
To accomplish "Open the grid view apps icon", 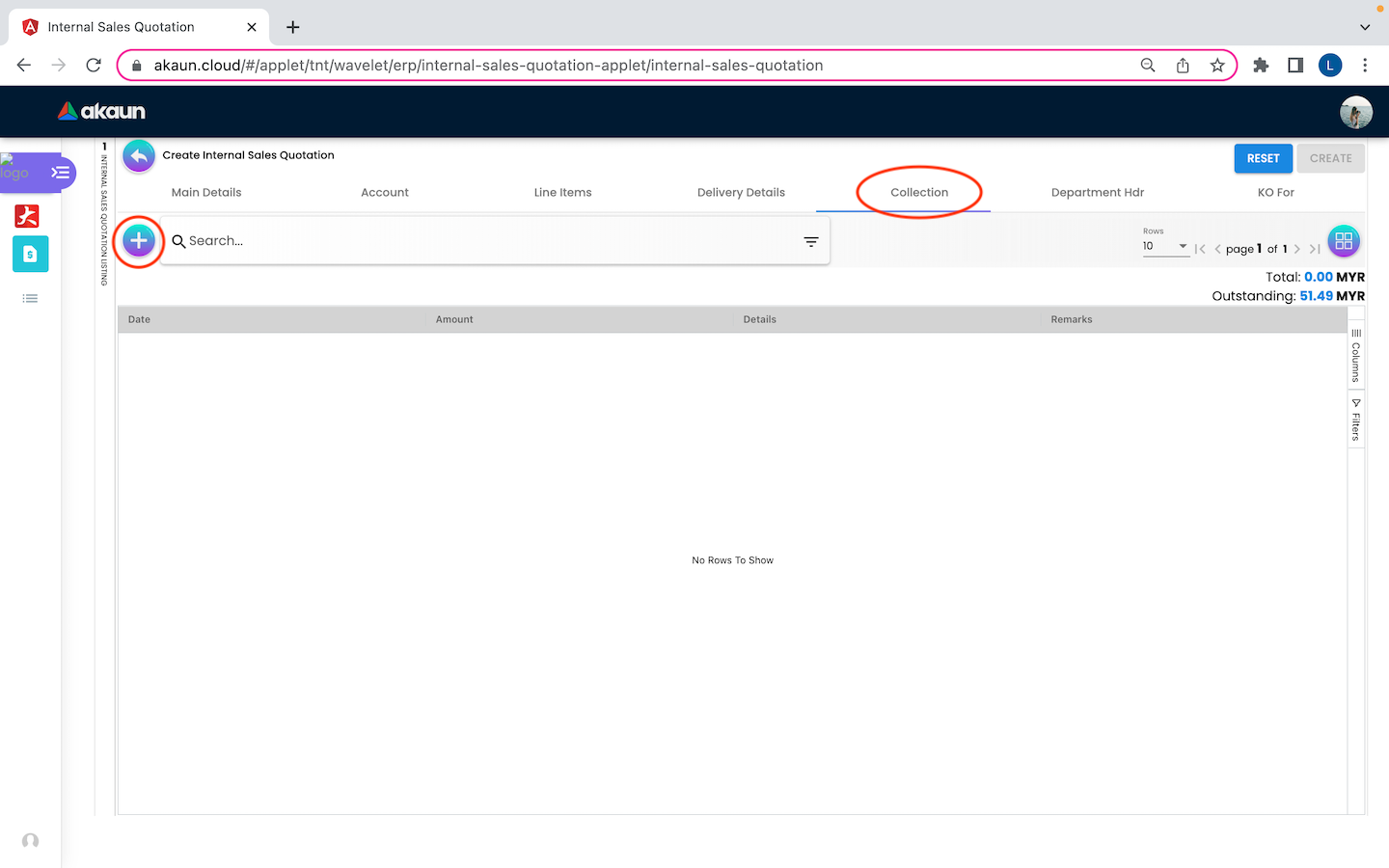I will [1344, 241].
